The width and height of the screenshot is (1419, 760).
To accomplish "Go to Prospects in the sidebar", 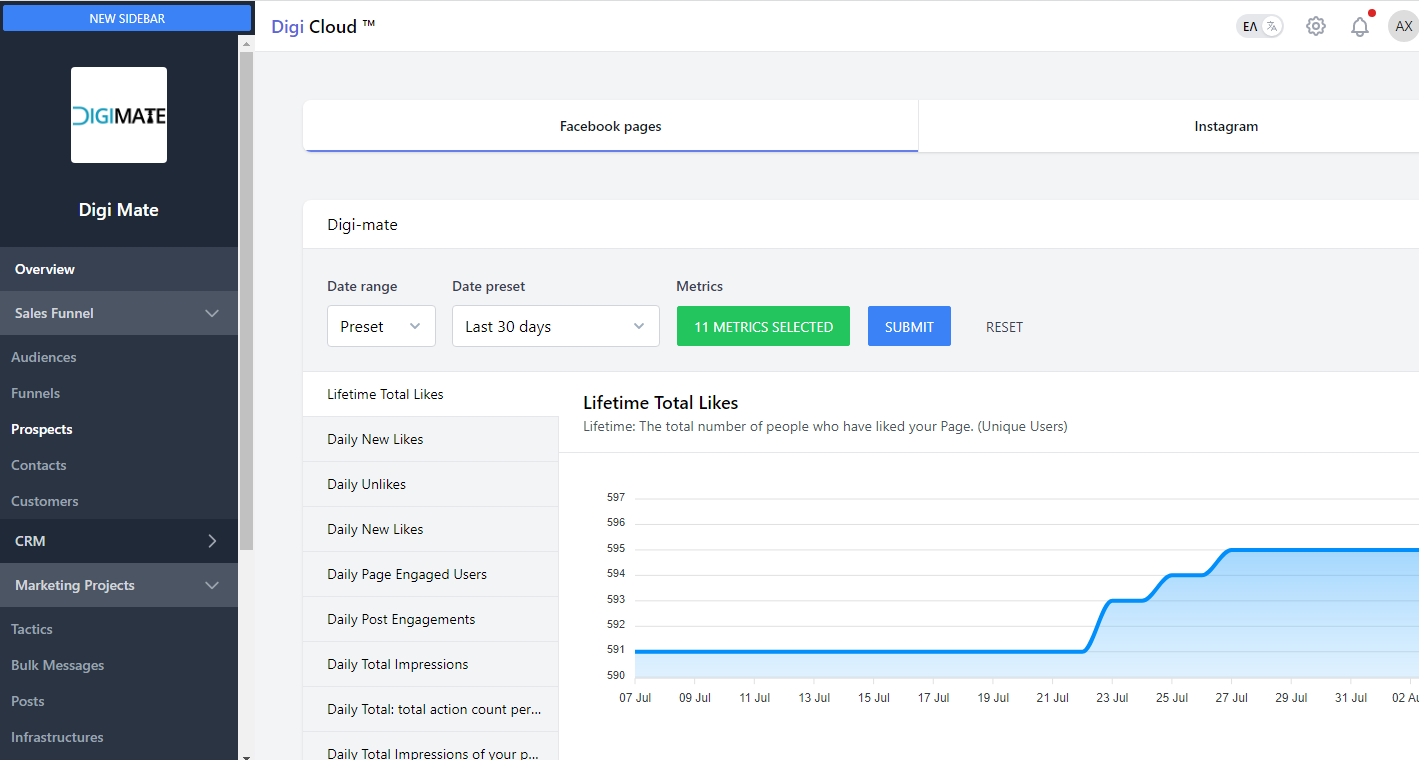I will pos(42,429).
